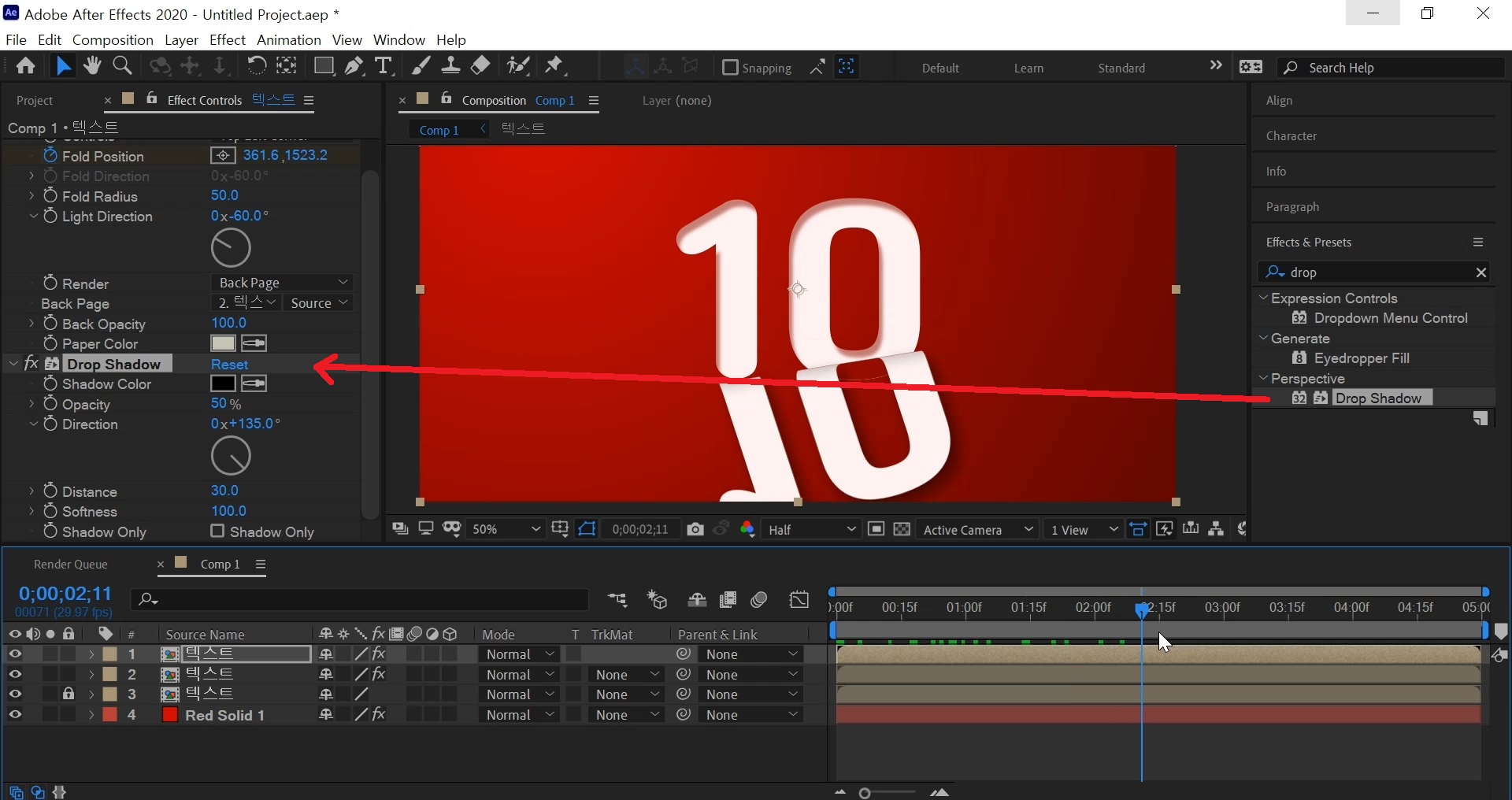Switch to the Standard workspace
Image resolution: width=1512 pixels, height=800 pixels.
[1121, 69]
